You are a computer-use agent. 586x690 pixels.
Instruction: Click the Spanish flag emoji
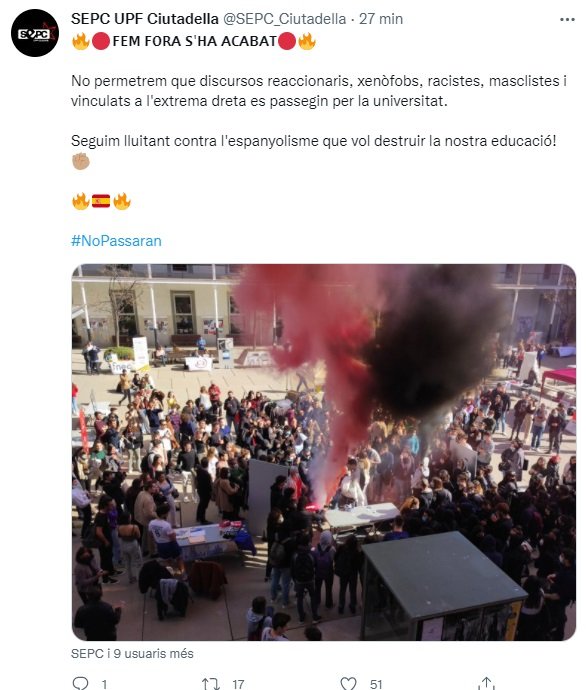[x=101, y=201]
